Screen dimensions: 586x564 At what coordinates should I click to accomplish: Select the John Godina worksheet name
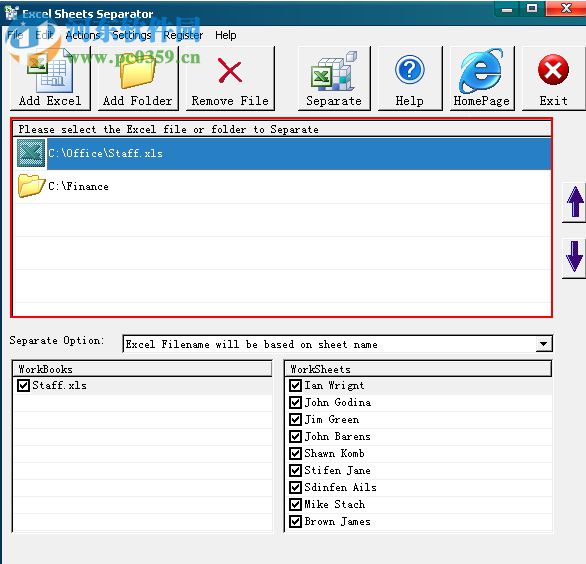[x=338, y=402]
